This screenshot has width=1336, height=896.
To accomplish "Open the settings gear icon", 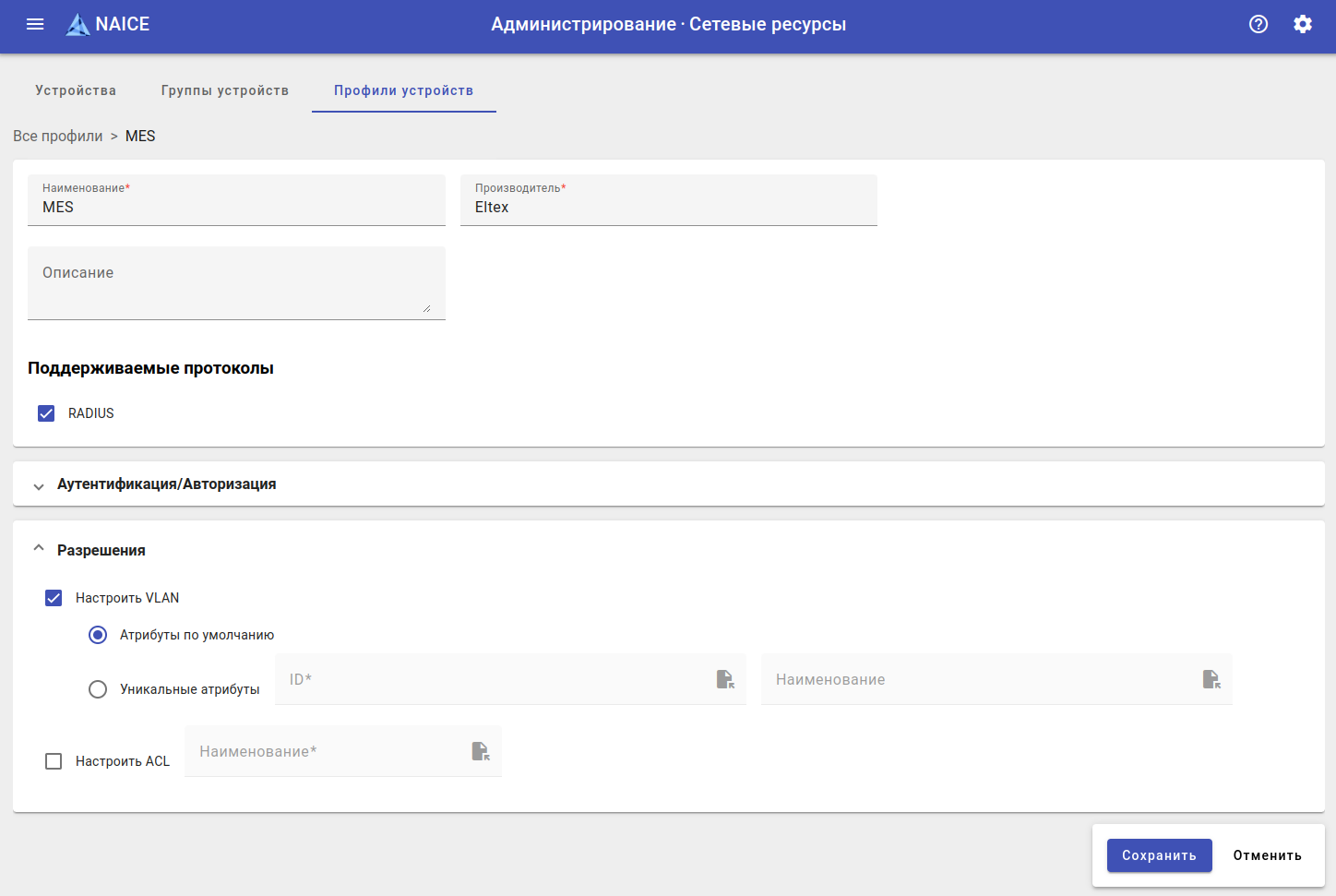I will [1303, 24].
